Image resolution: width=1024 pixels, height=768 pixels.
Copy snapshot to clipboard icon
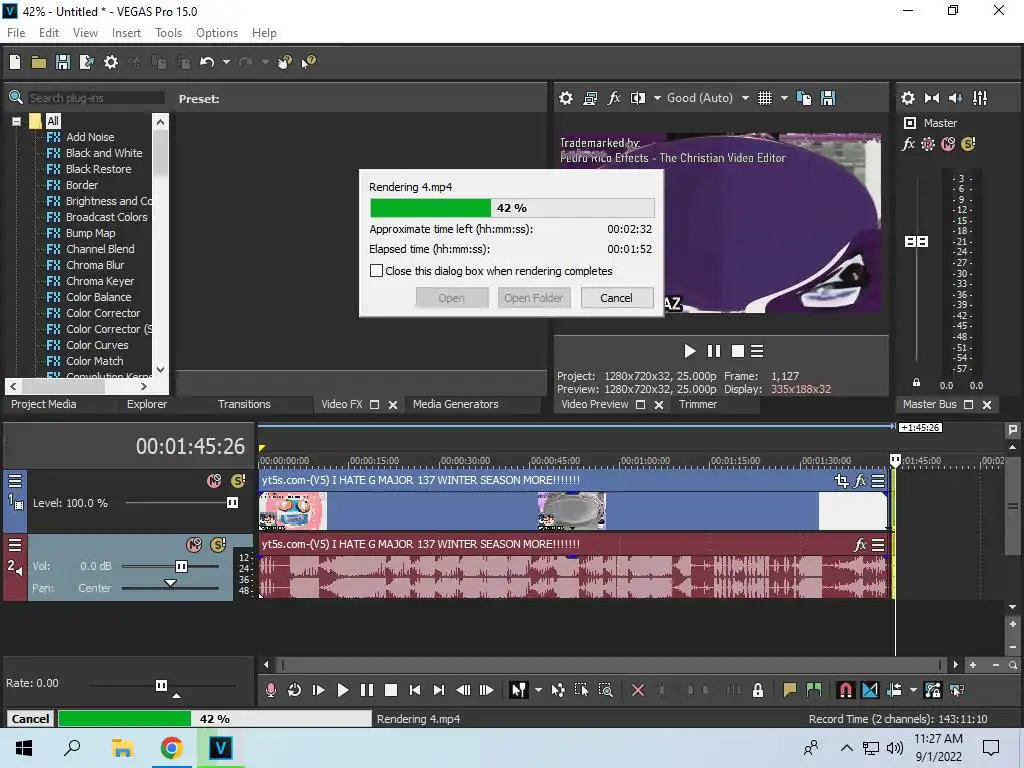tap(804, 98)
